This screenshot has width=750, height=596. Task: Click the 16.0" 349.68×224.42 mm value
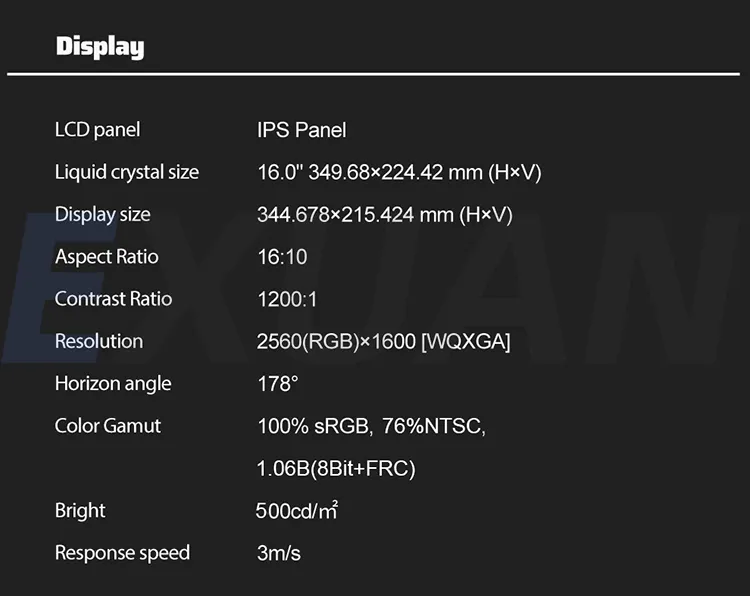click(x=399, y=172)
